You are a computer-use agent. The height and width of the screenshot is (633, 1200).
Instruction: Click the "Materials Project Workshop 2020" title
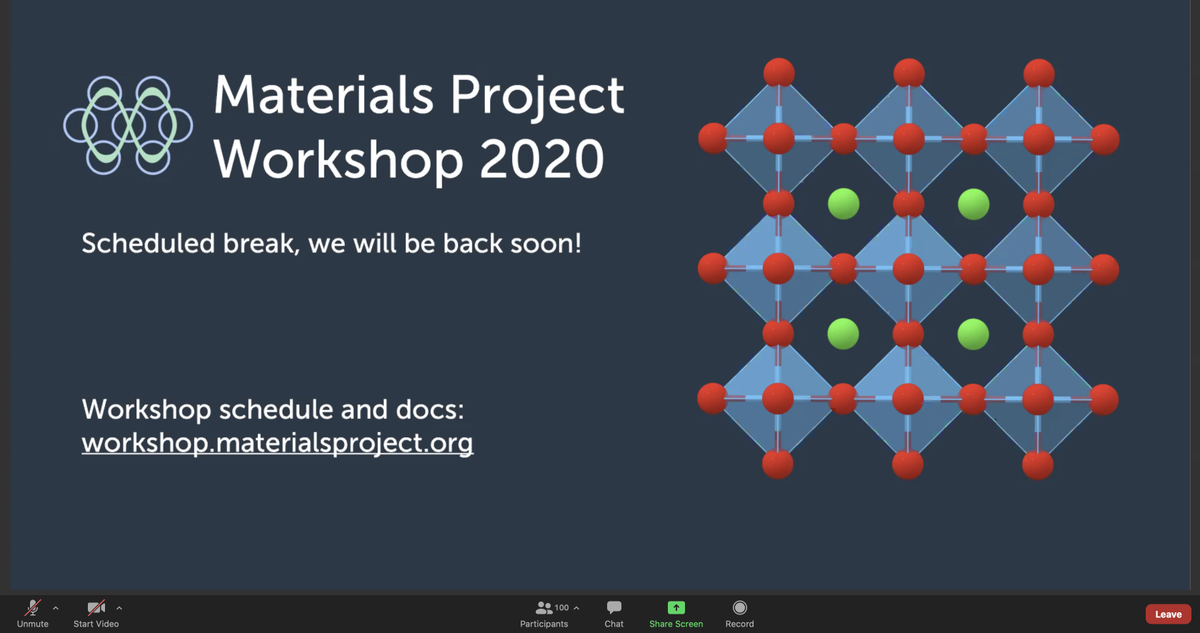tap(418, 127)
